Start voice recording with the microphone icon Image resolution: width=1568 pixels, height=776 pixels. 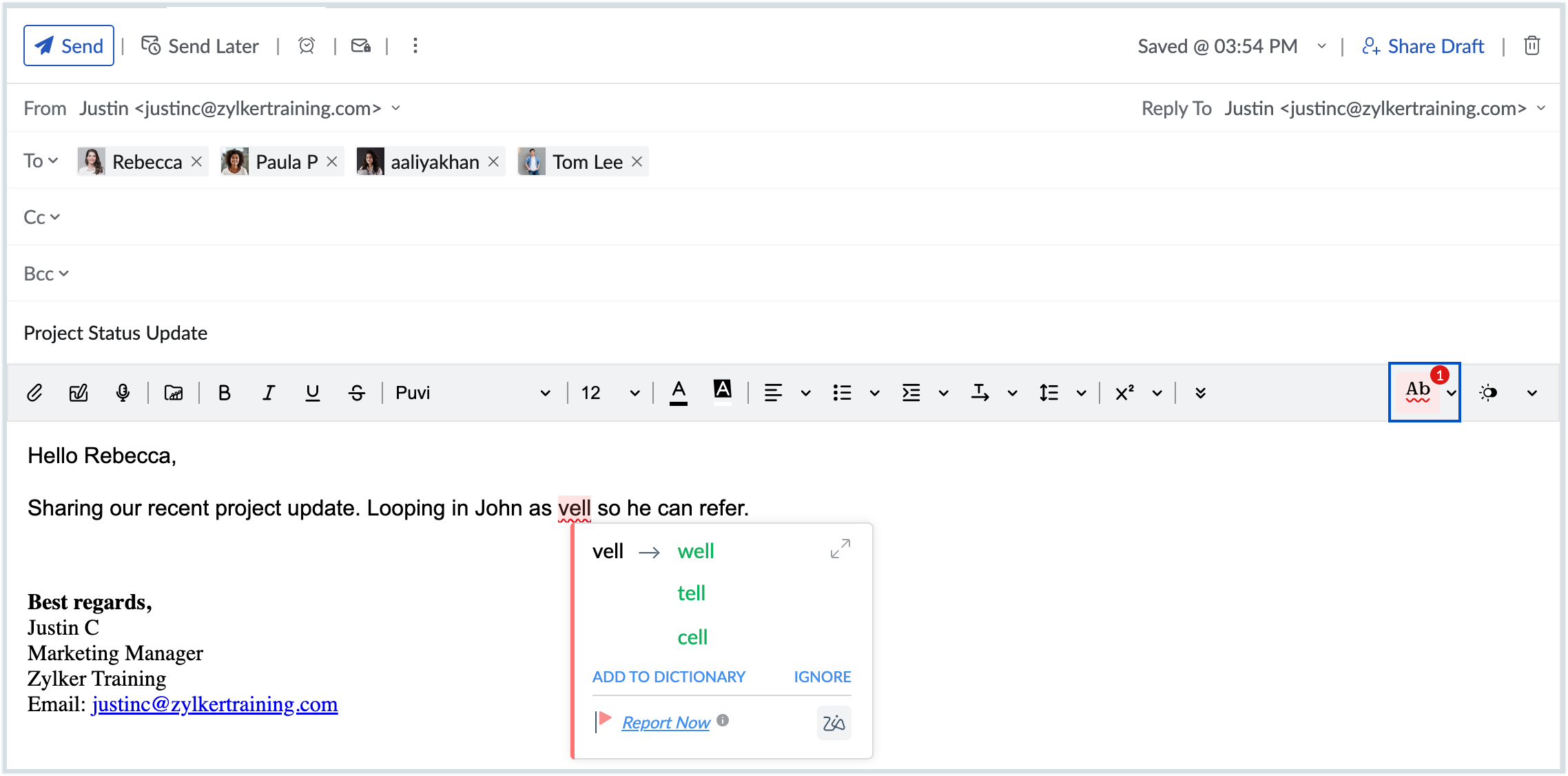(124, 392)
